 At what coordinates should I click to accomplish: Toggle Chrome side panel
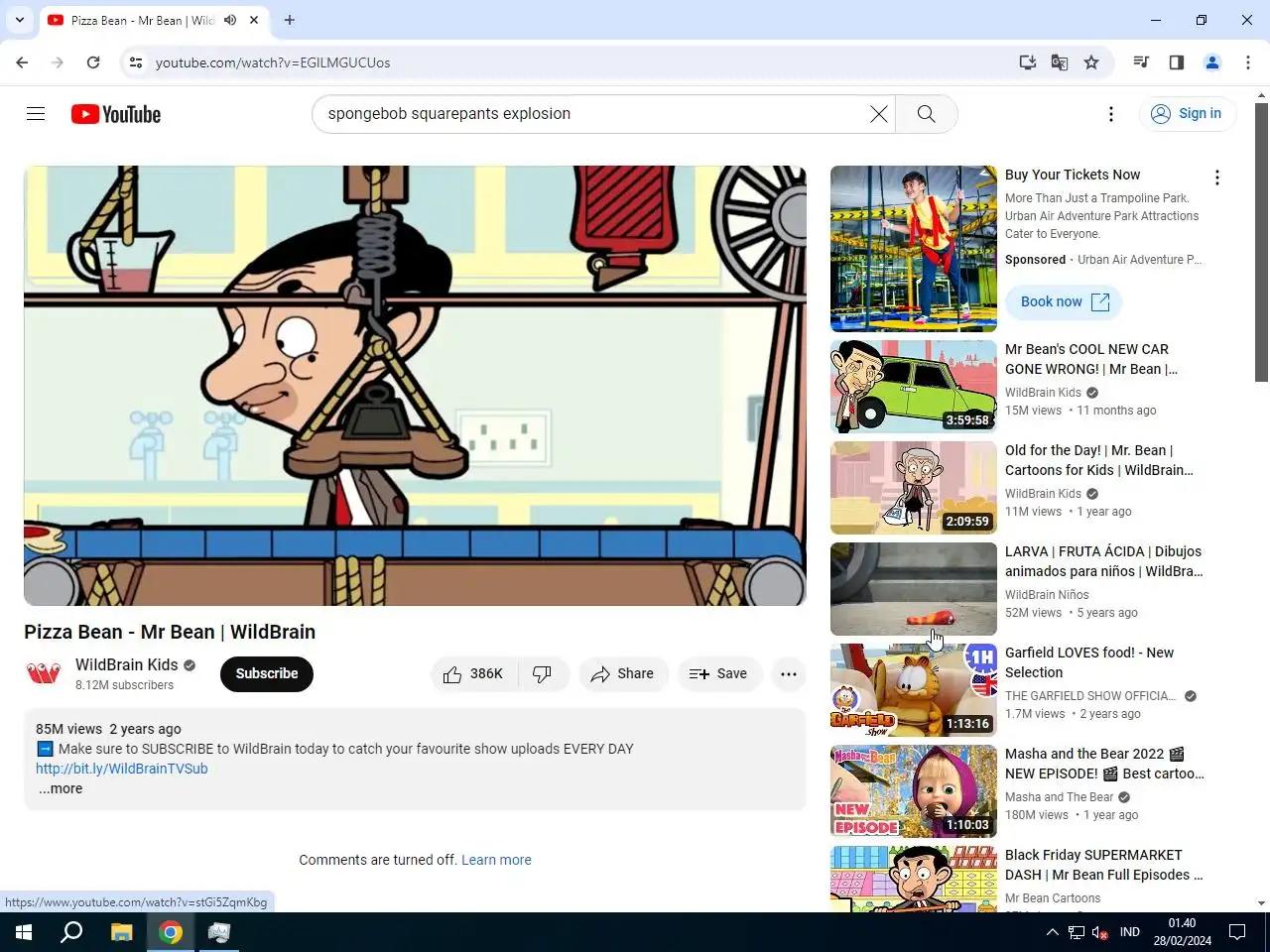point(1177,62)
